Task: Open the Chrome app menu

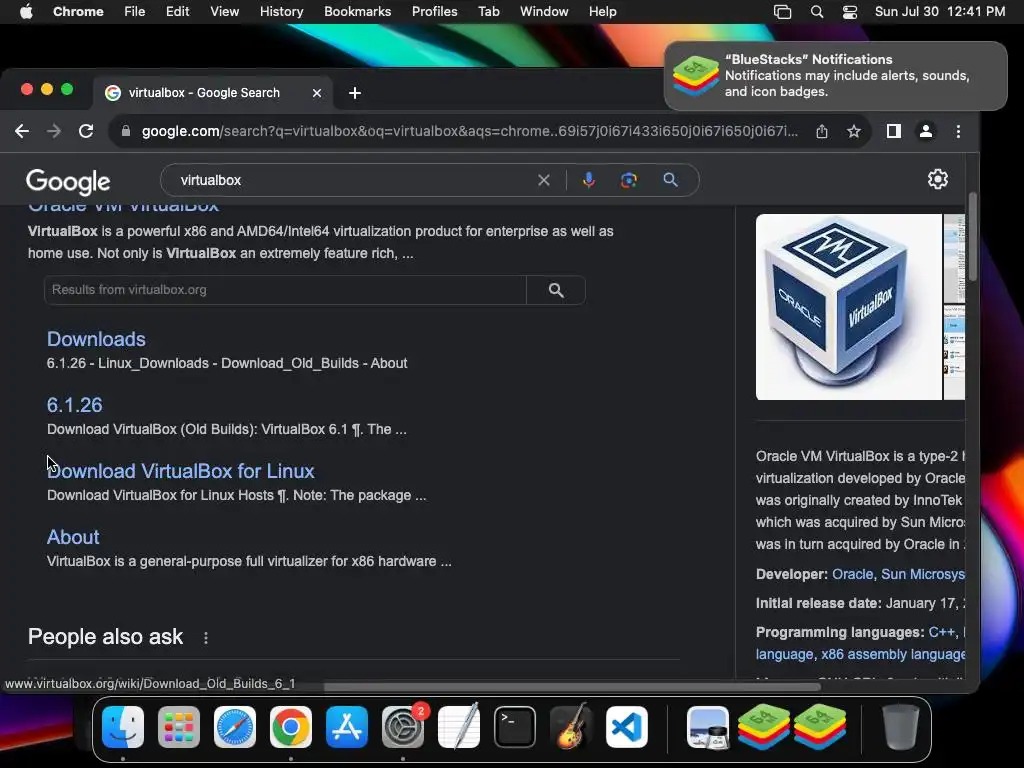Action: click(78, 12)
